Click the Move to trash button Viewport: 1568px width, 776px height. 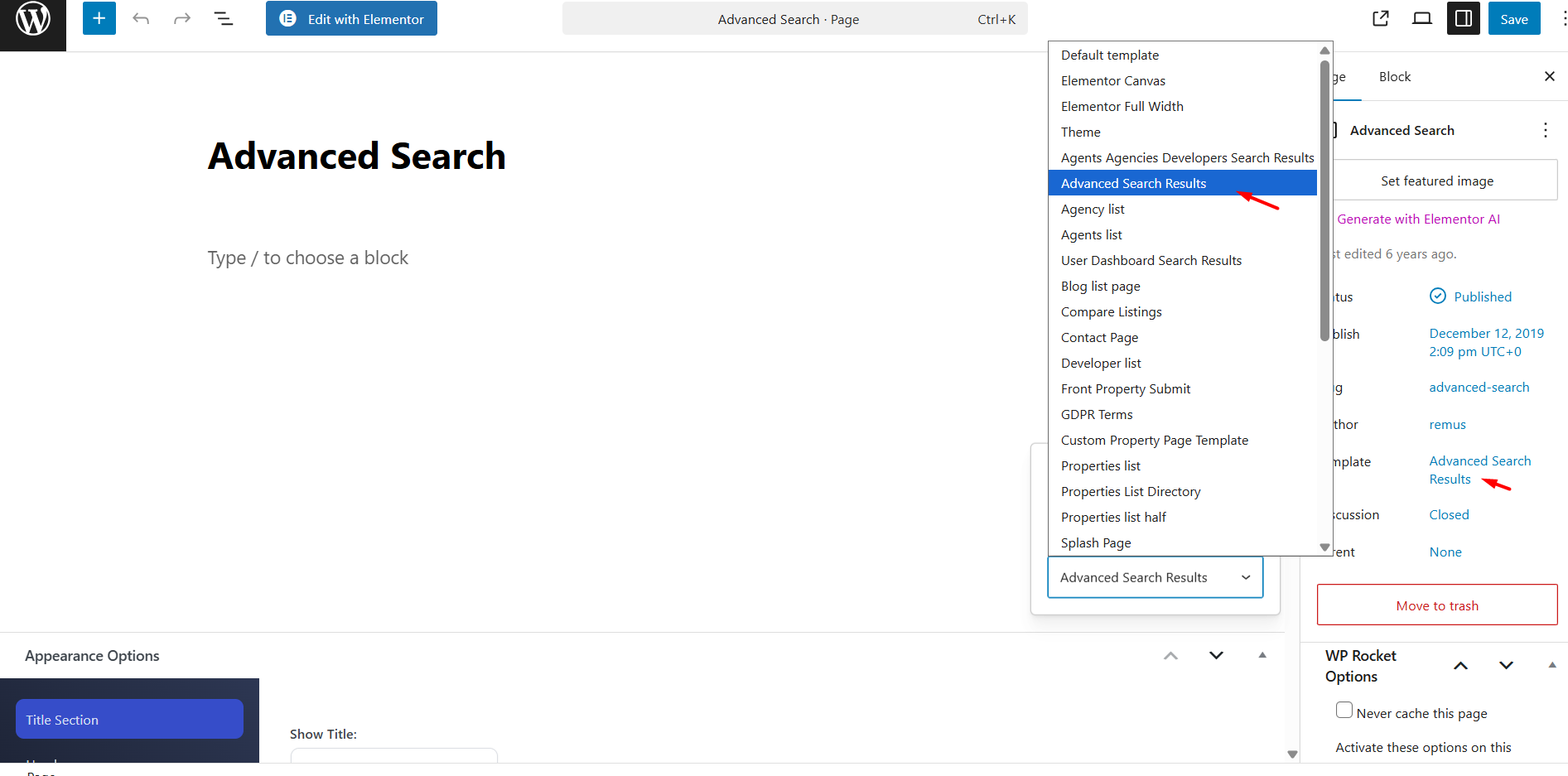tap(1436, 605)
